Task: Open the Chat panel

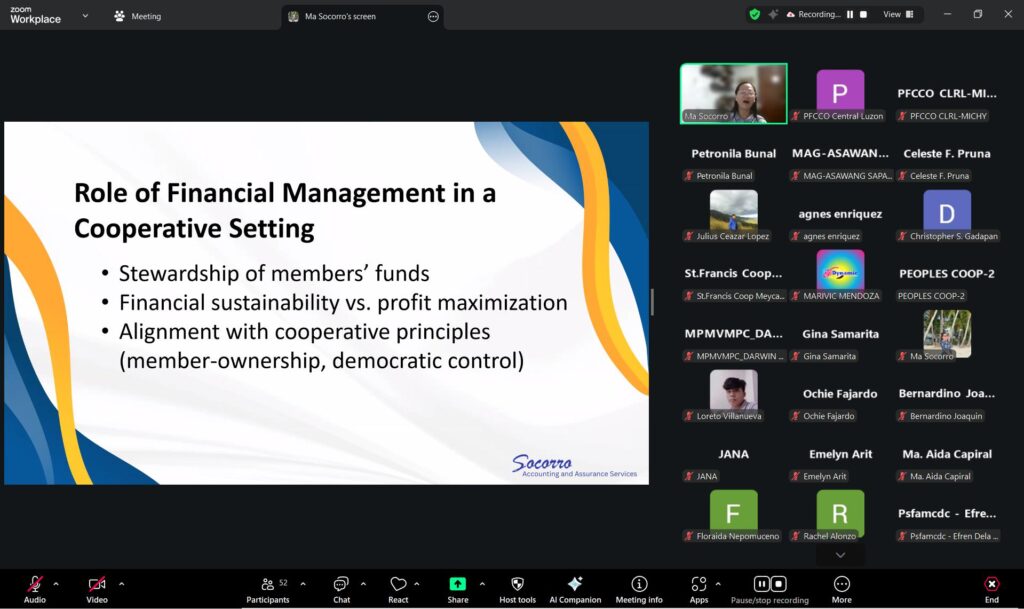Action: pyautogui.click(x=341, y=585)
